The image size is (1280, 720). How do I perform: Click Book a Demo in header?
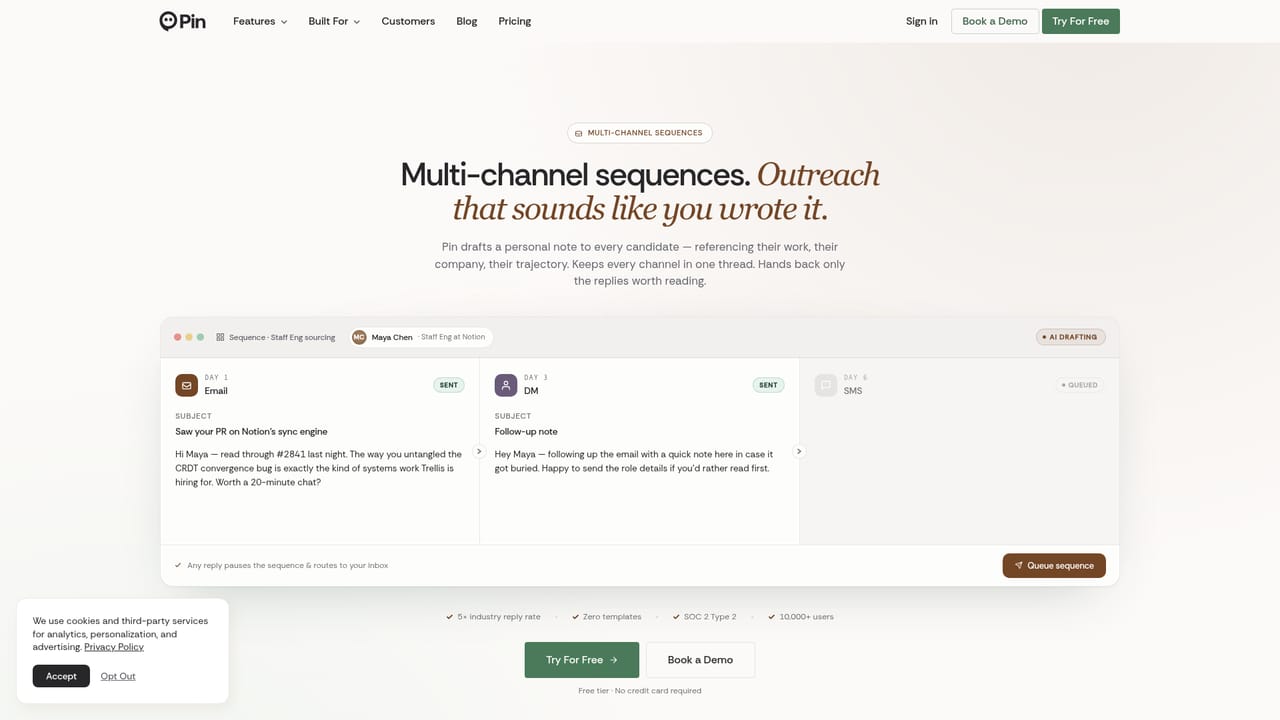tap(994, 21)
